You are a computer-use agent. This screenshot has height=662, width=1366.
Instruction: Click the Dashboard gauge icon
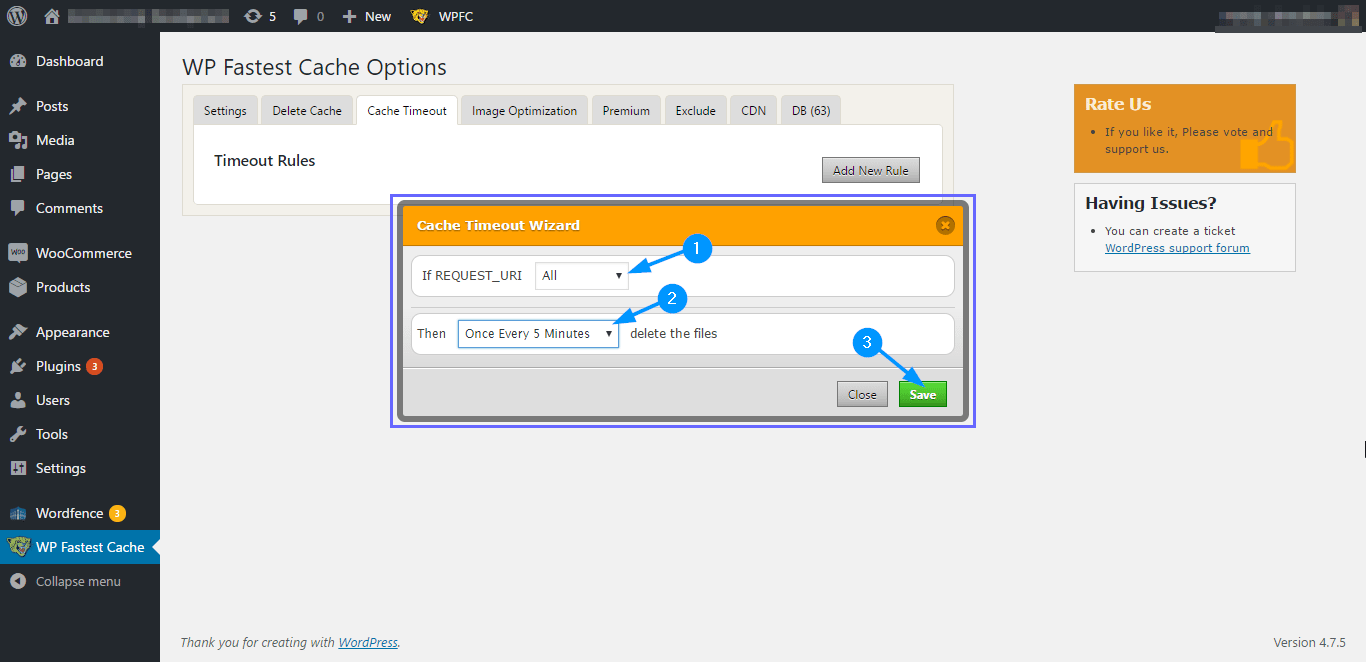[x=18, y=61]
